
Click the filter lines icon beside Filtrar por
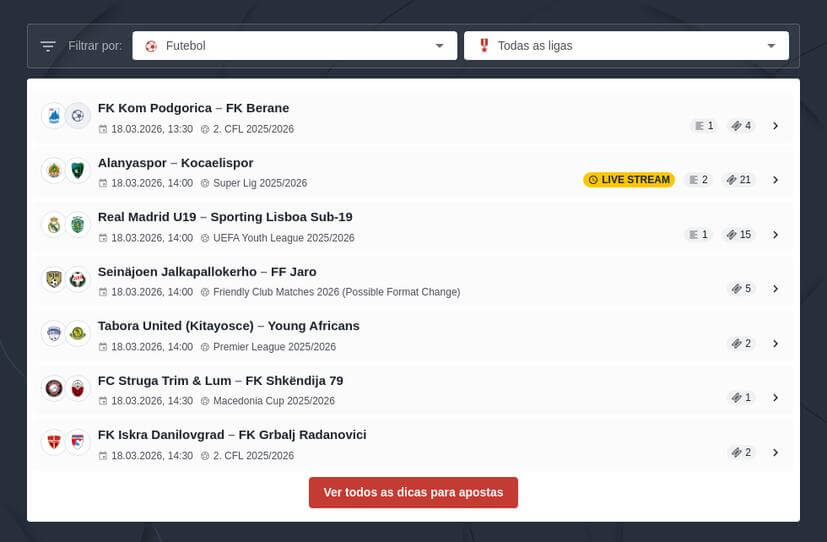pyautogui.click(x=48, y=46)
